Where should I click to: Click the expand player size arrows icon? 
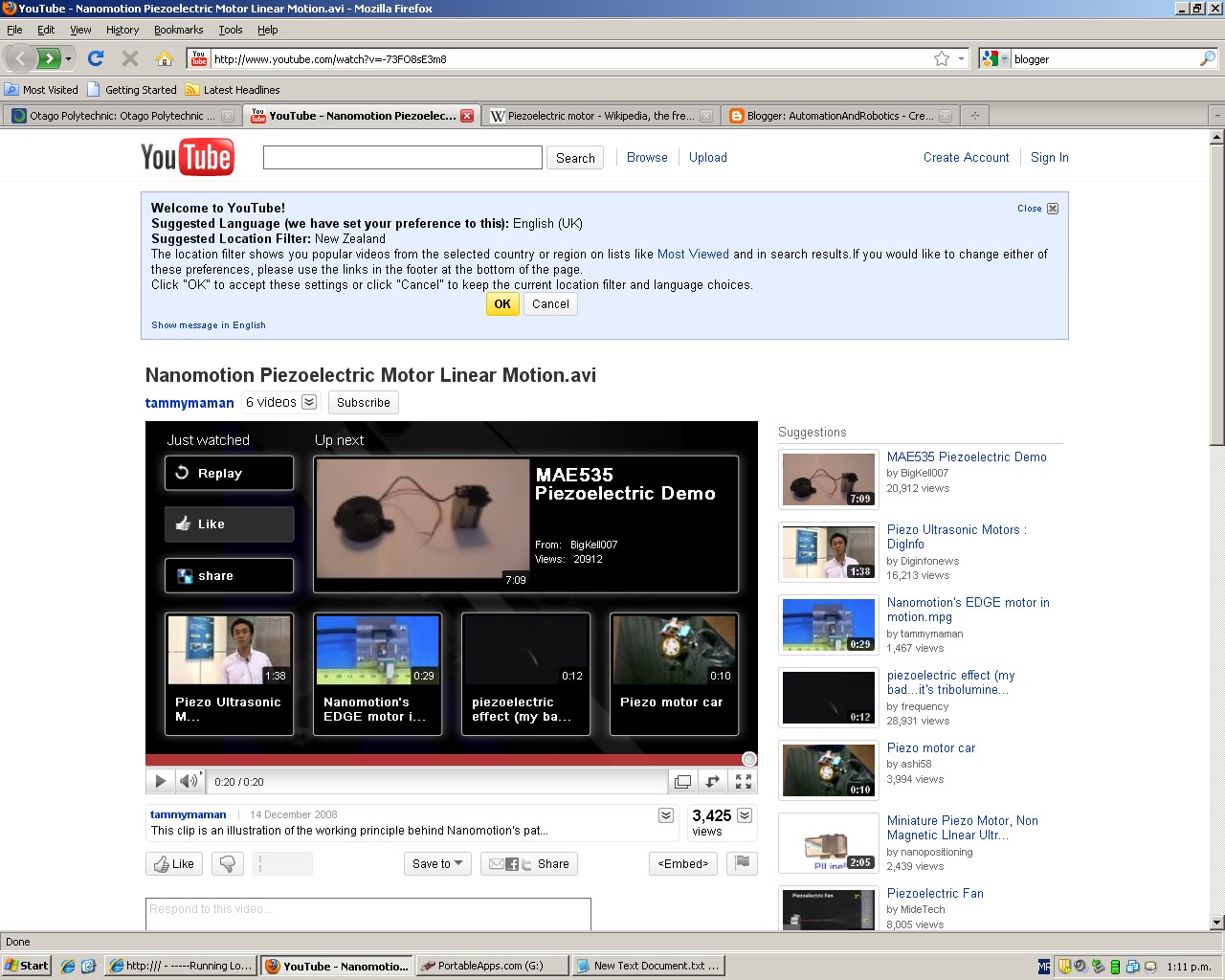pos(713,781)
